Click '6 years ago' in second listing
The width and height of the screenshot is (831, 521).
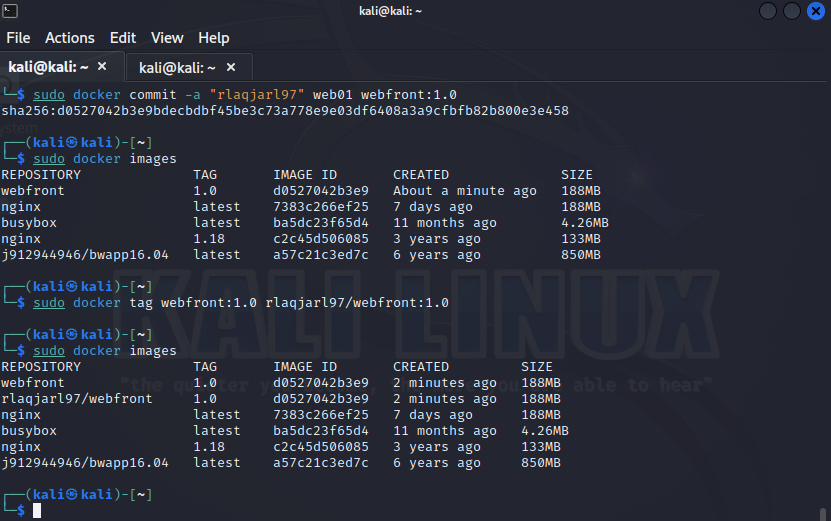tap(437, 463)
